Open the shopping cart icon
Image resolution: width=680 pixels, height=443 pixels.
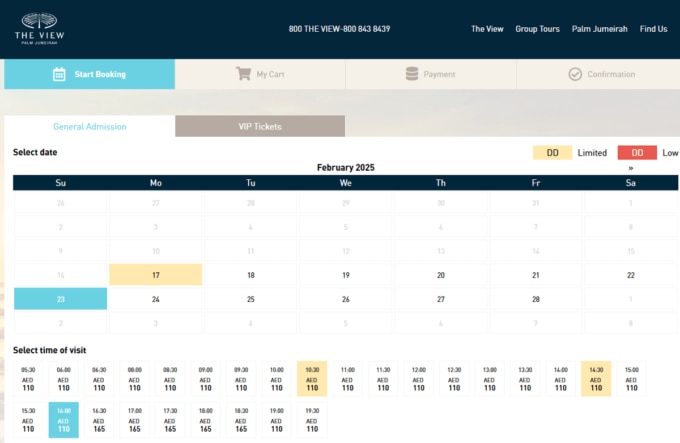click(x=243, y=74)
